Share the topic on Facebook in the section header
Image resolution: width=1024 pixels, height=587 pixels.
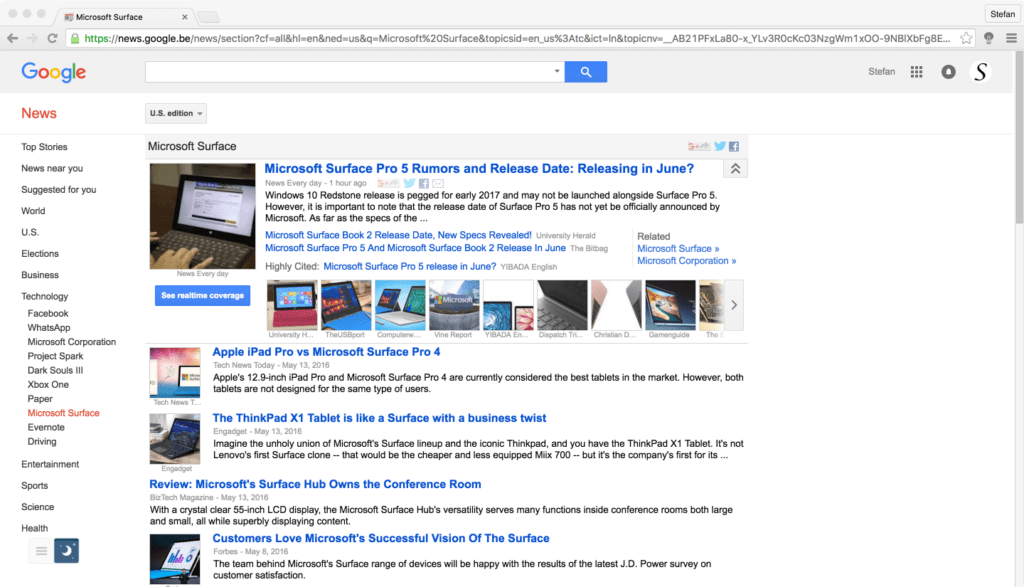tap(733, 147)
